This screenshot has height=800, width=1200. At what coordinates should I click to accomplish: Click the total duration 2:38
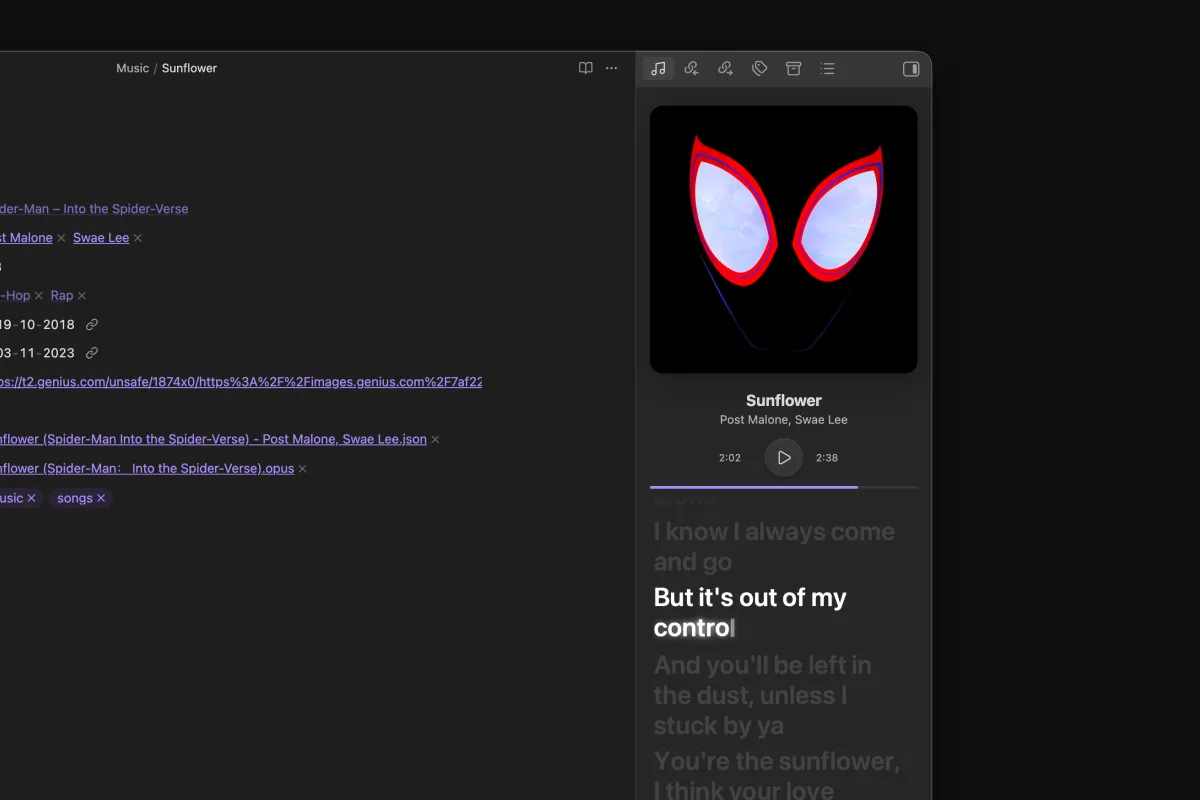tap(827, 458)
